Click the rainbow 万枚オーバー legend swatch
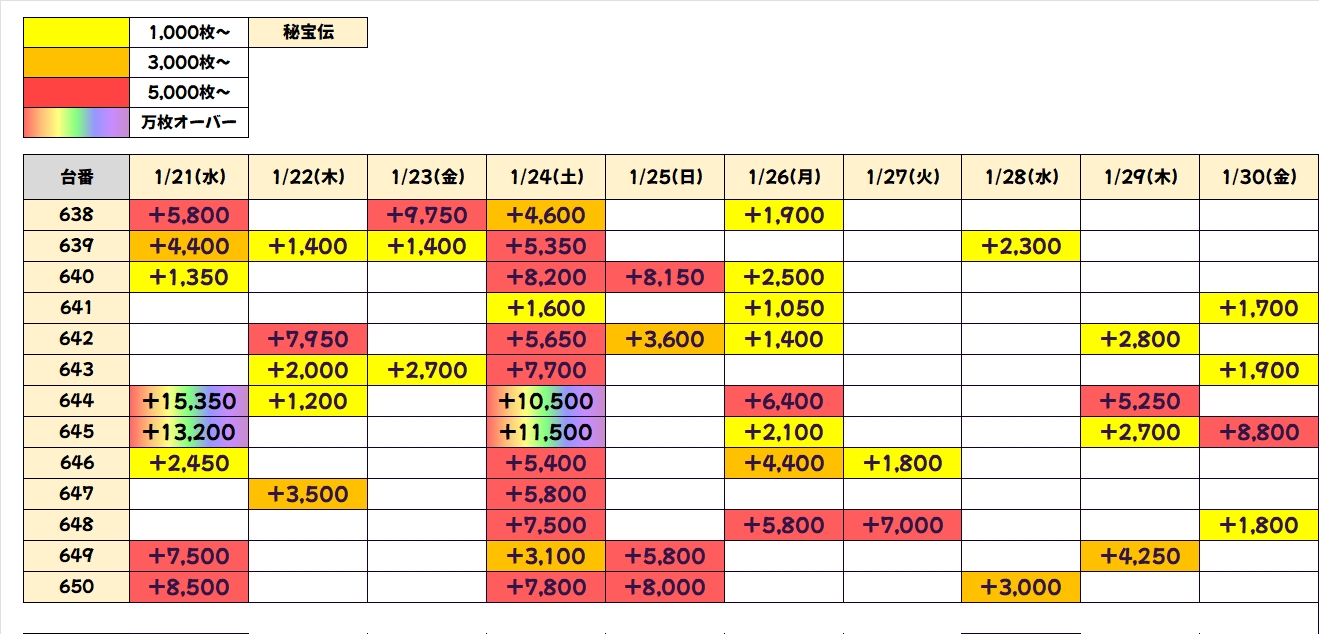Image resolution: width=1319 pixels, height=634 pixels. 76,123
